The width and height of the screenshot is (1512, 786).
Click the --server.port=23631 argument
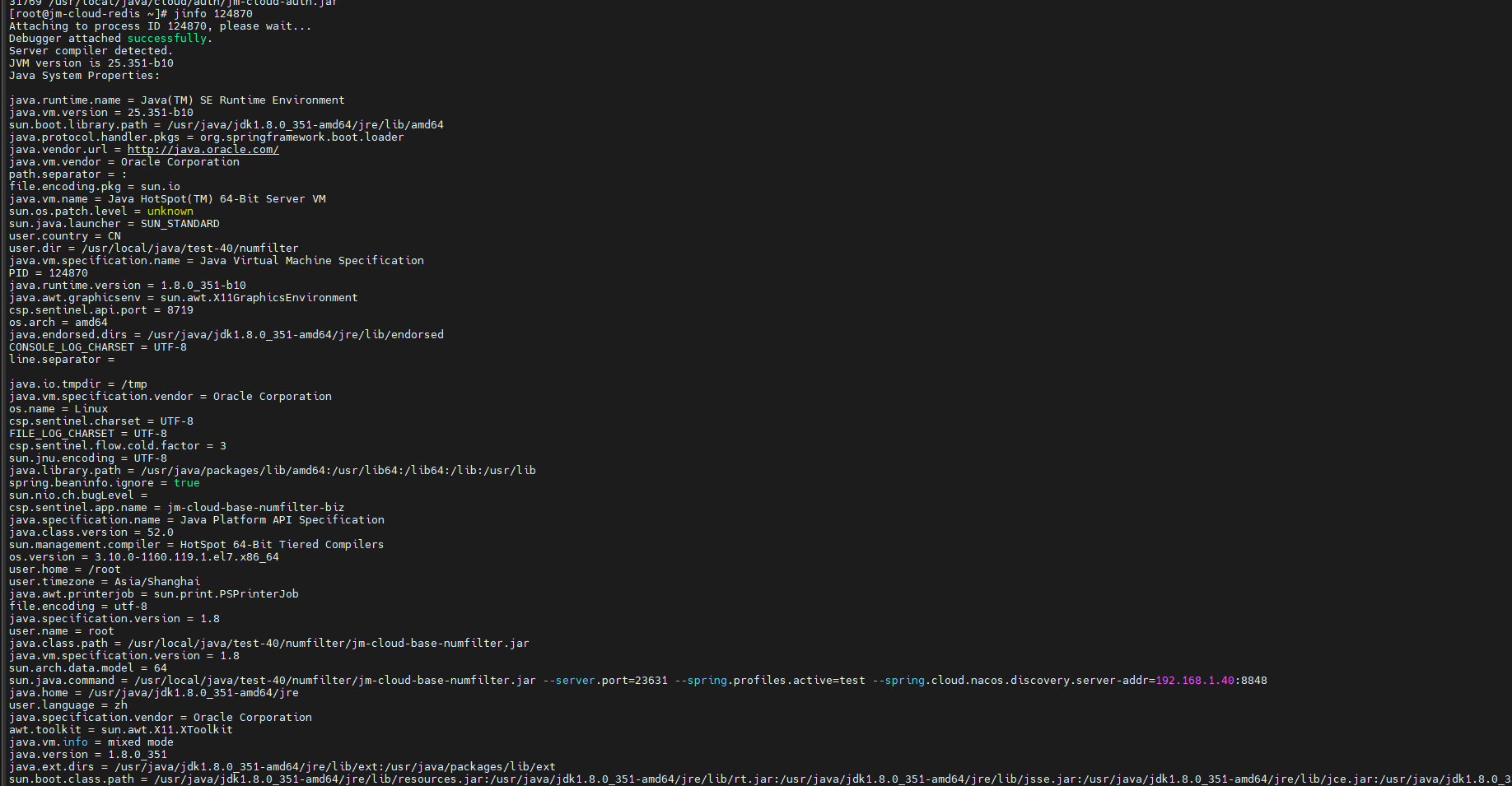[x=604, y=681]
